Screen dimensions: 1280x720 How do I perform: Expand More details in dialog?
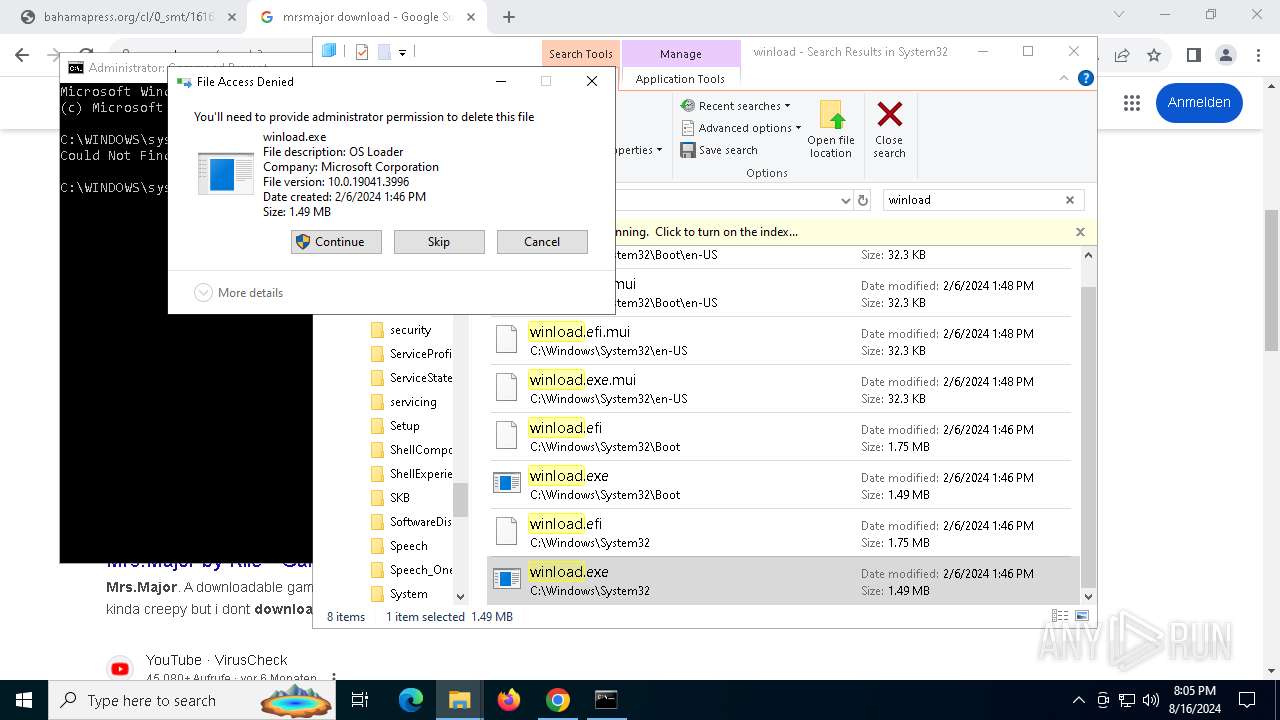tap(239, 293)
